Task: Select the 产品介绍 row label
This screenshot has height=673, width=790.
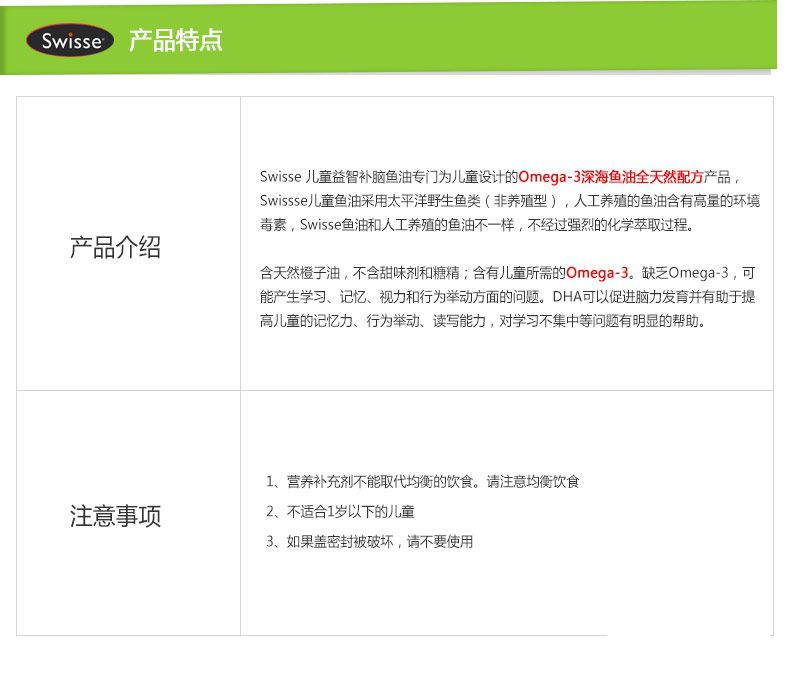Action: pos(115,248)
